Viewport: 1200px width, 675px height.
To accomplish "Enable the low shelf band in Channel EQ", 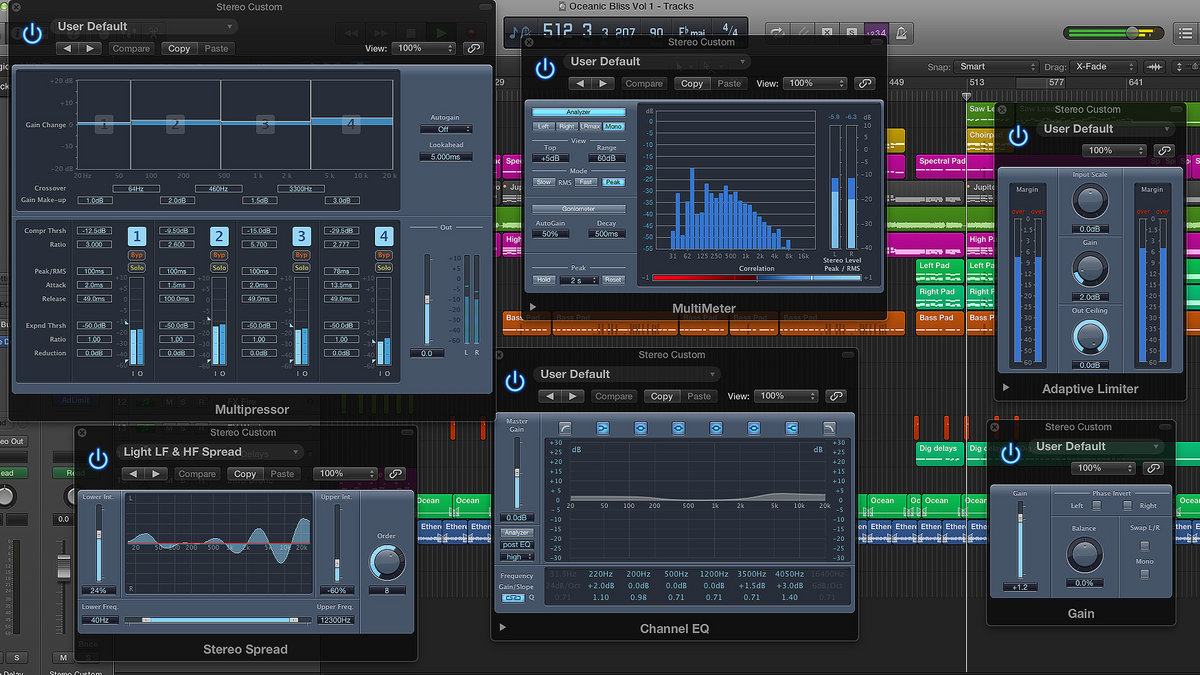I will click(603, 428).
